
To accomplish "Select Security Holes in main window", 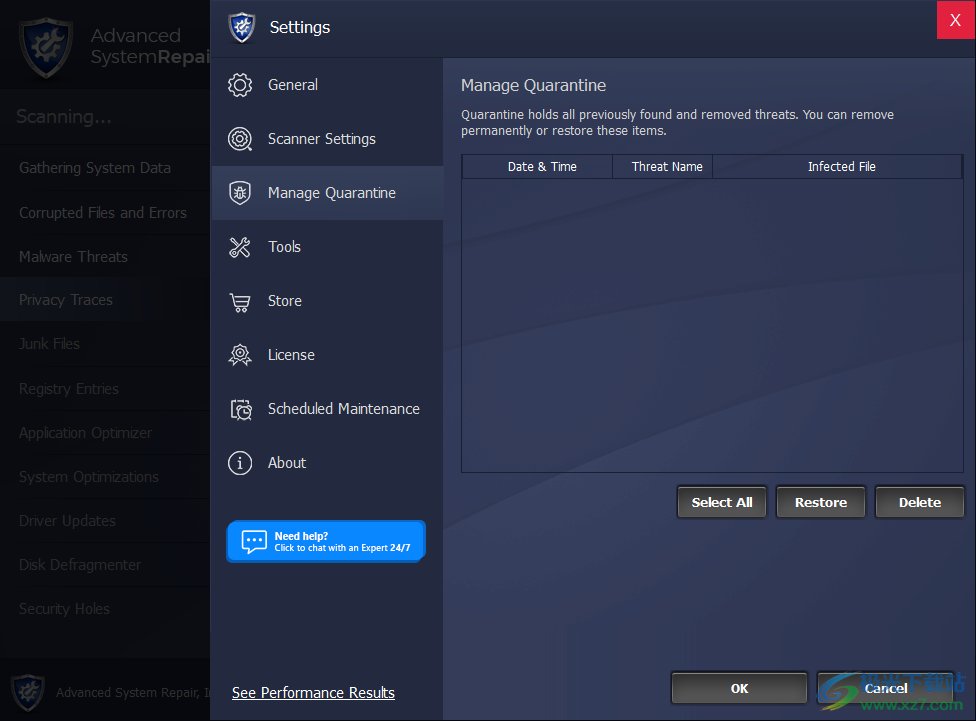I will [105, 609].
